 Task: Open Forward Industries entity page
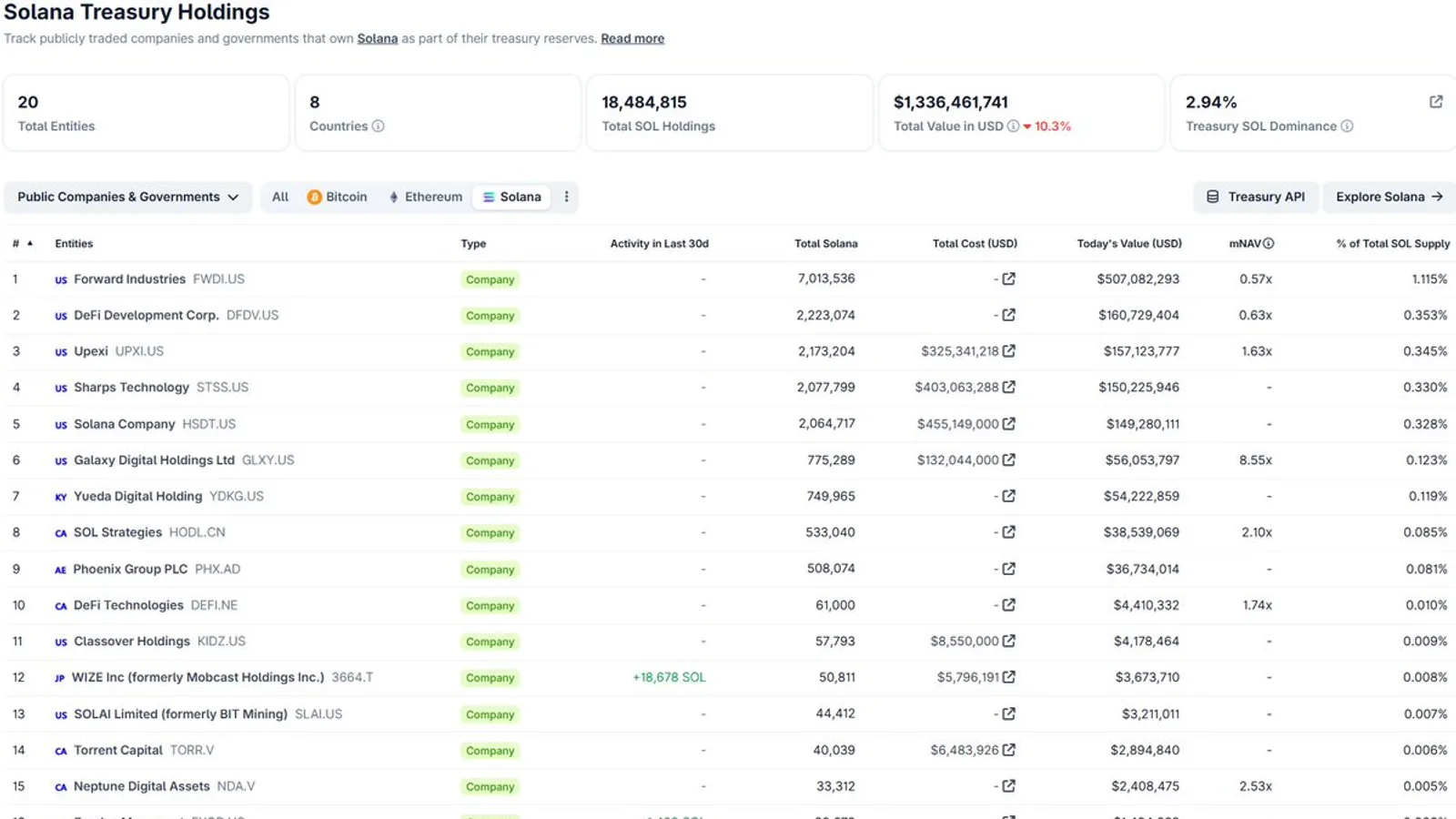129,279
